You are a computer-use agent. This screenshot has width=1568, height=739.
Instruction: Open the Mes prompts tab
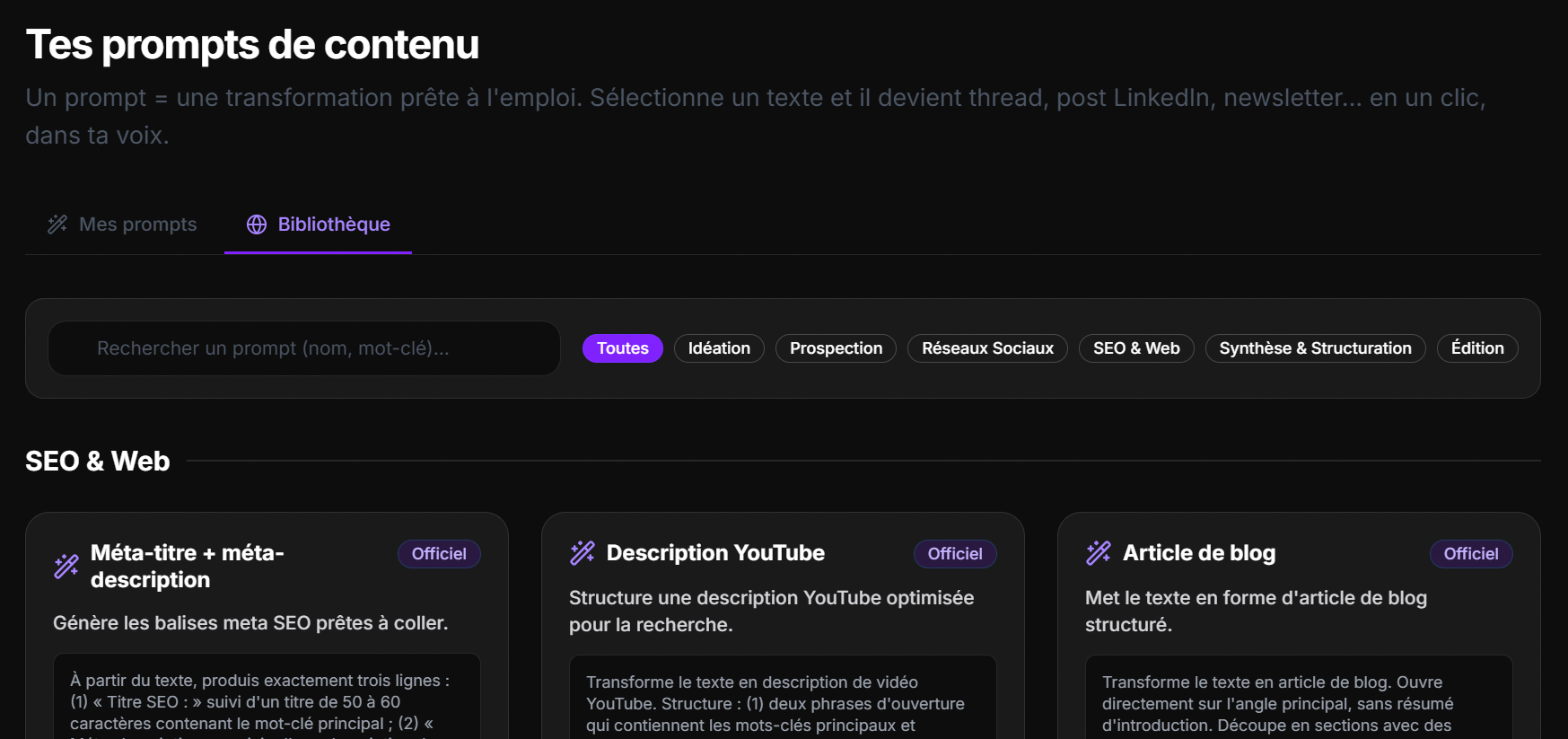(122, 224)
